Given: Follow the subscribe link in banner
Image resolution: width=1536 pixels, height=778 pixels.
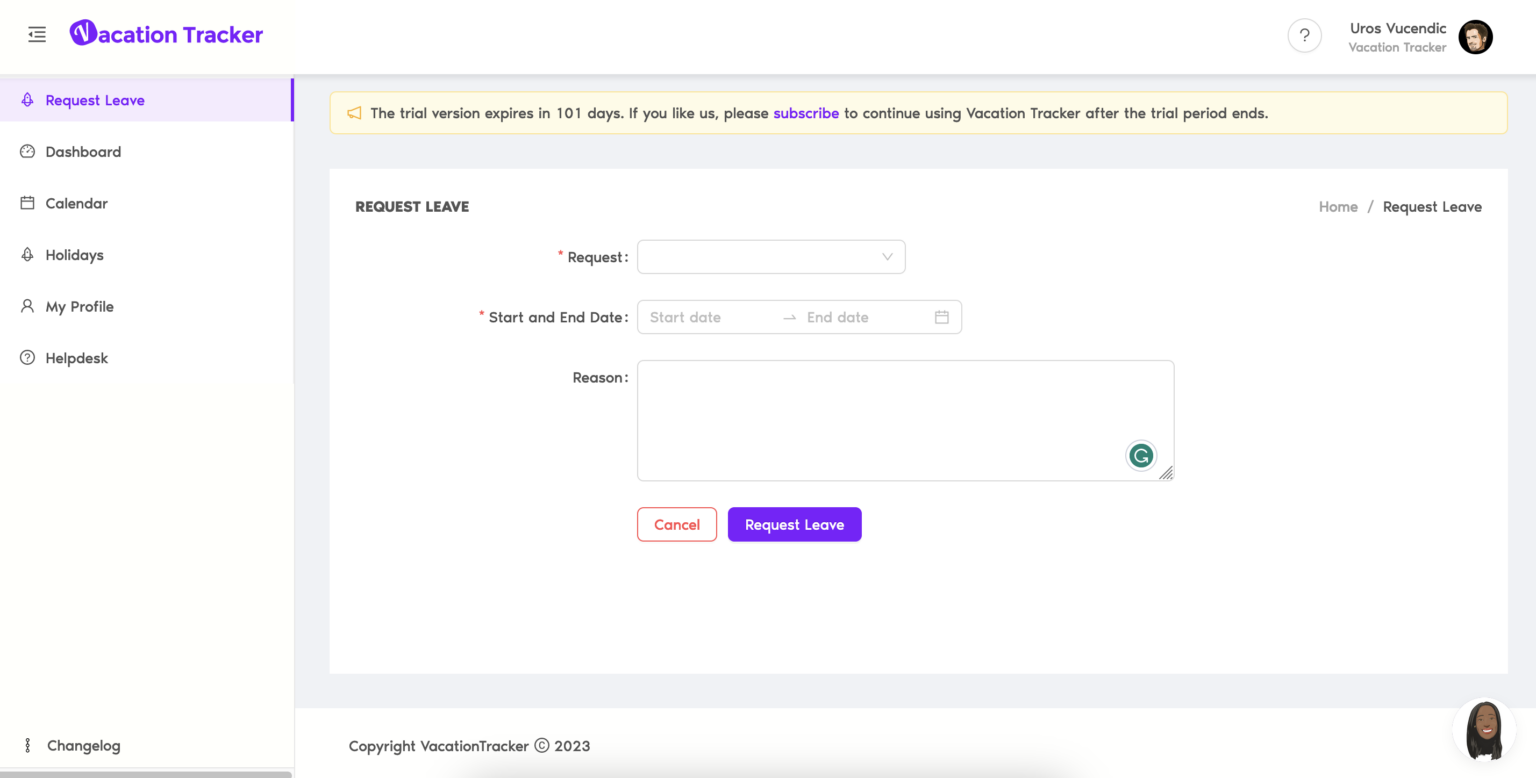Looking at the screenshot, I should click(806, 113).
